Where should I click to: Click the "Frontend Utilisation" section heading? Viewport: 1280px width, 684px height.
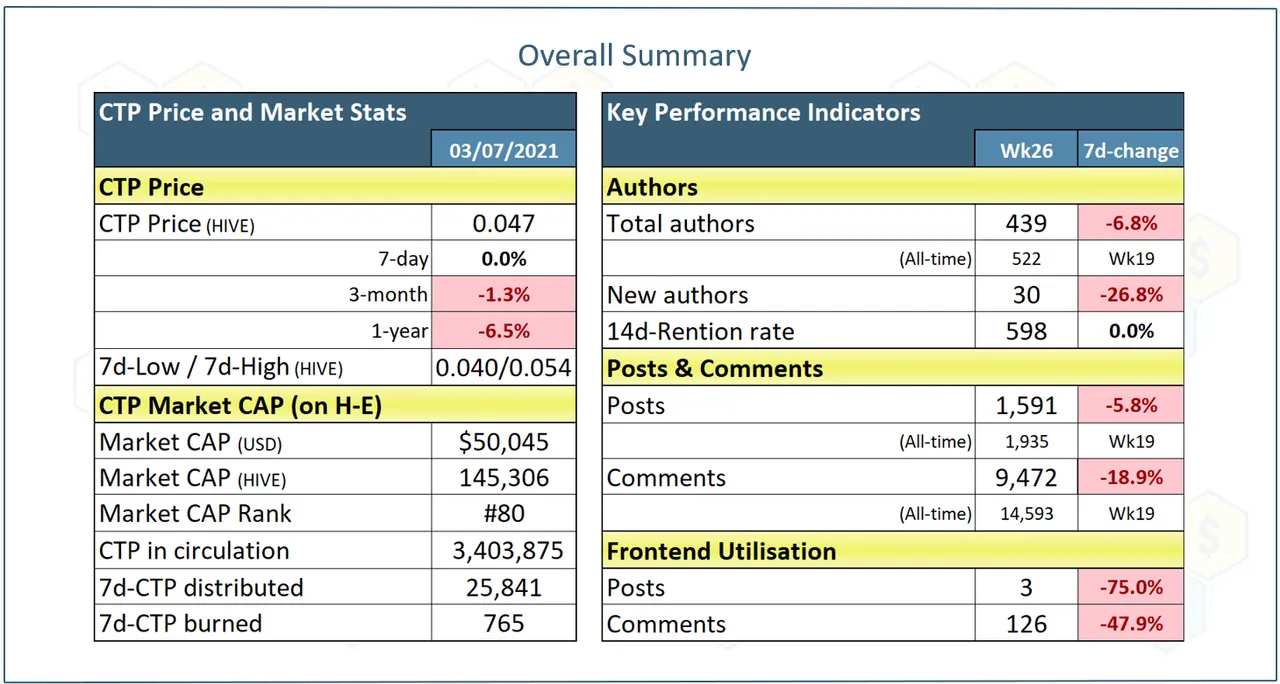point(893,551)
